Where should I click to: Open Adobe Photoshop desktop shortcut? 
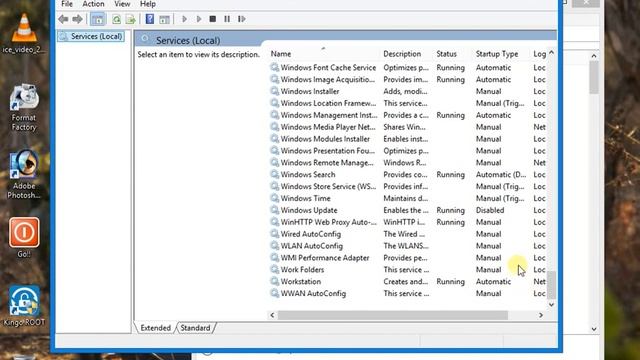[24, 175]
